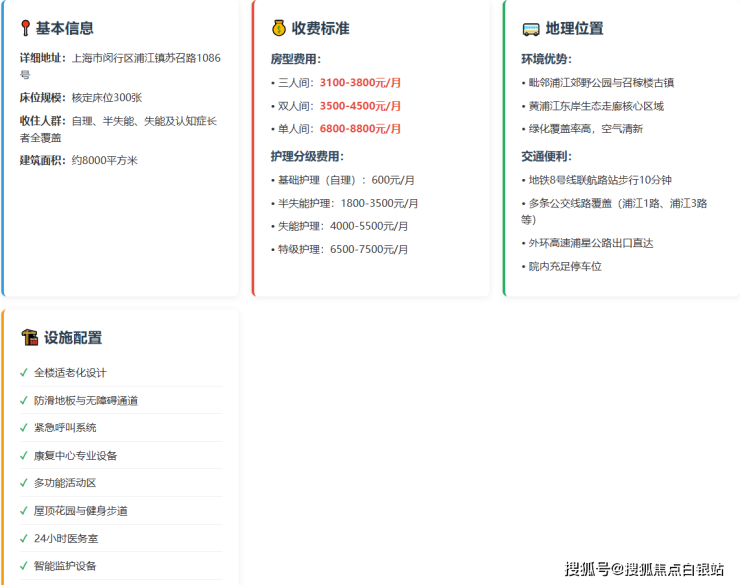Screen dimensions: 740x585
Task: Click the money bag icon beside 收费标准
Action: pos(278,28)
